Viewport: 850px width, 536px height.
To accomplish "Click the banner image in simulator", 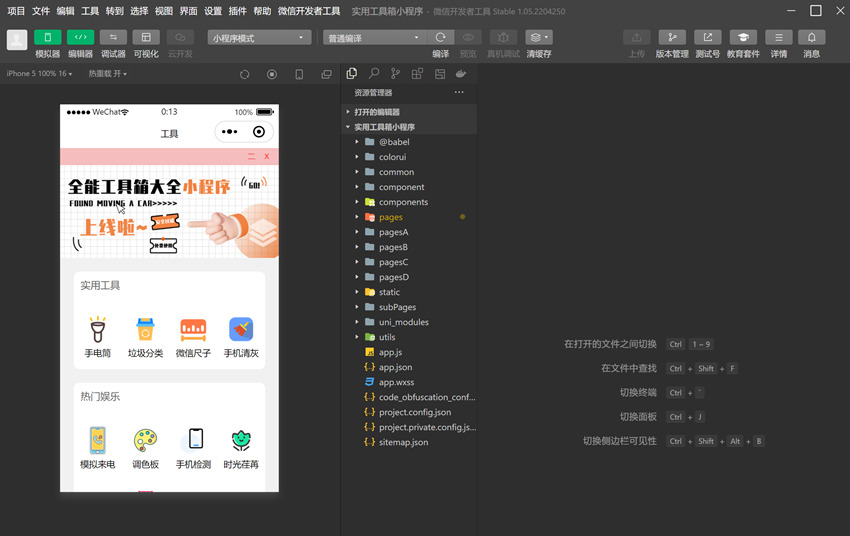I will coord(170,211).
